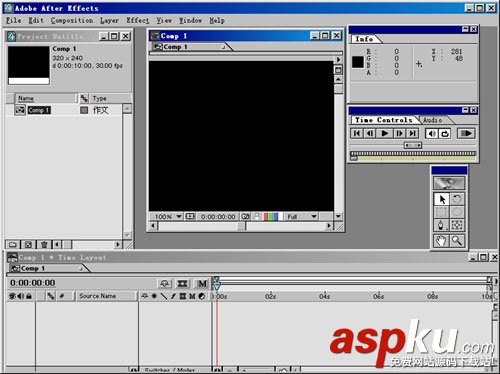500x374 pixels.
Task: Click Project window scroll up arrow
Action: [x=127, y=109]
